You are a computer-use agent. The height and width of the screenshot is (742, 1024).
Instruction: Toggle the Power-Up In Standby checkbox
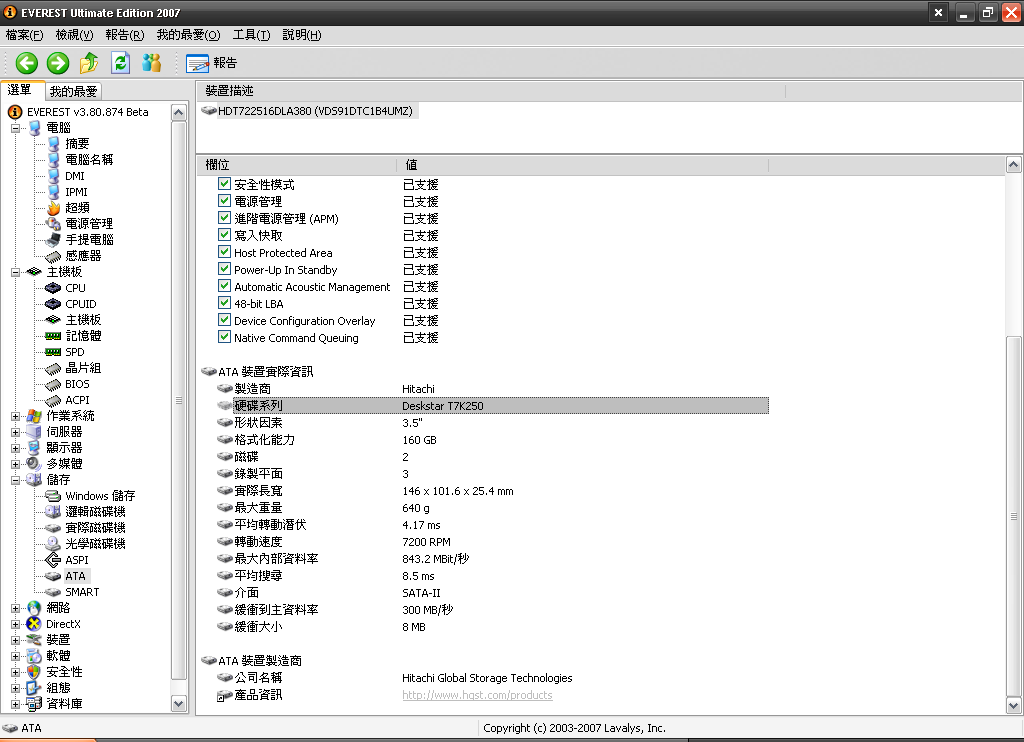224,268
